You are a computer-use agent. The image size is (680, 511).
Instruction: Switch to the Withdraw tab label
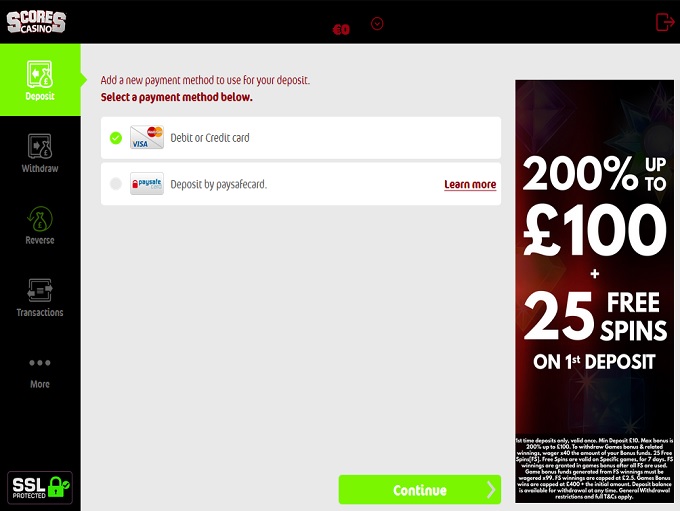click(40, 168)
